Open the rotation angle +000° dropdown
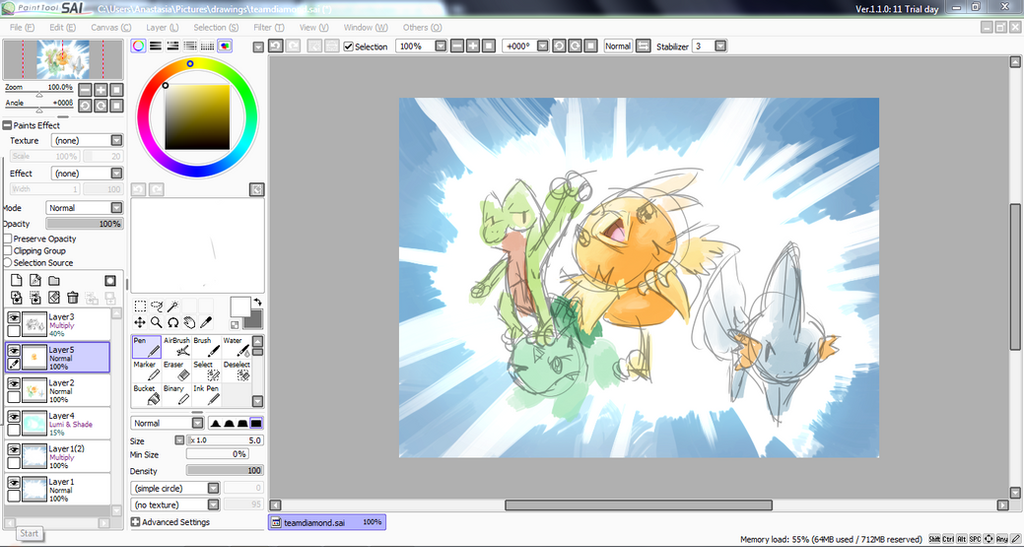 (x=526, y=46)
